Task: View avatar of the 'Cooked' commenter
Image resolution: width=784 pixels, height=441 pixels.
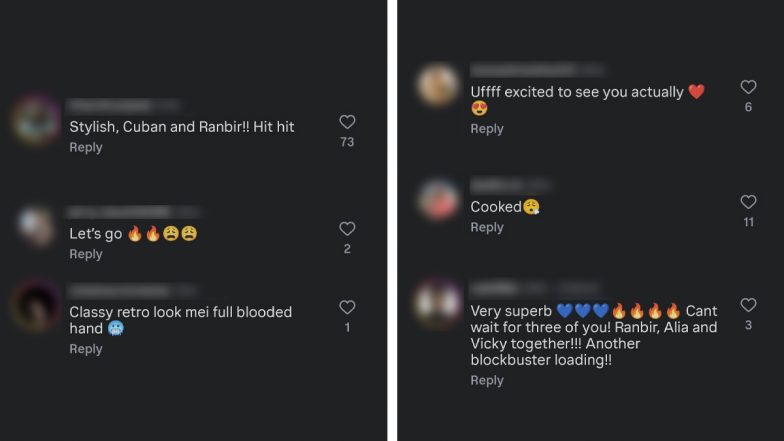Action: [438, 200]
